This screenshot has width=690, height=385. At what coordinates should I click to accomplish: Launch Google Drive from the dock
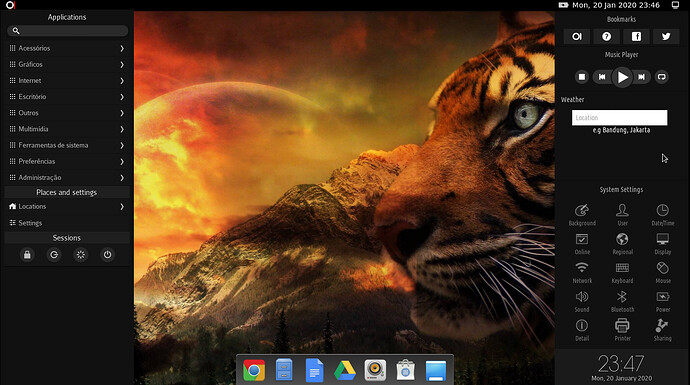click(345, 370)
